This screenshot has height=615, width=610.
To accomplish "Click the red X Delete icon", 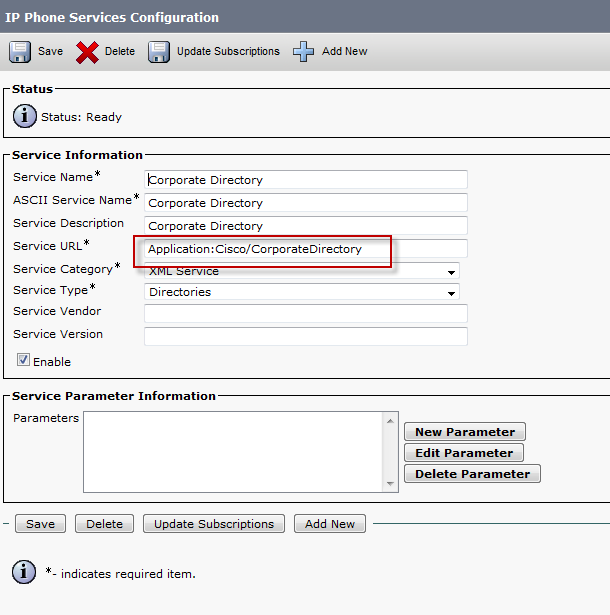I will [87, 52].
